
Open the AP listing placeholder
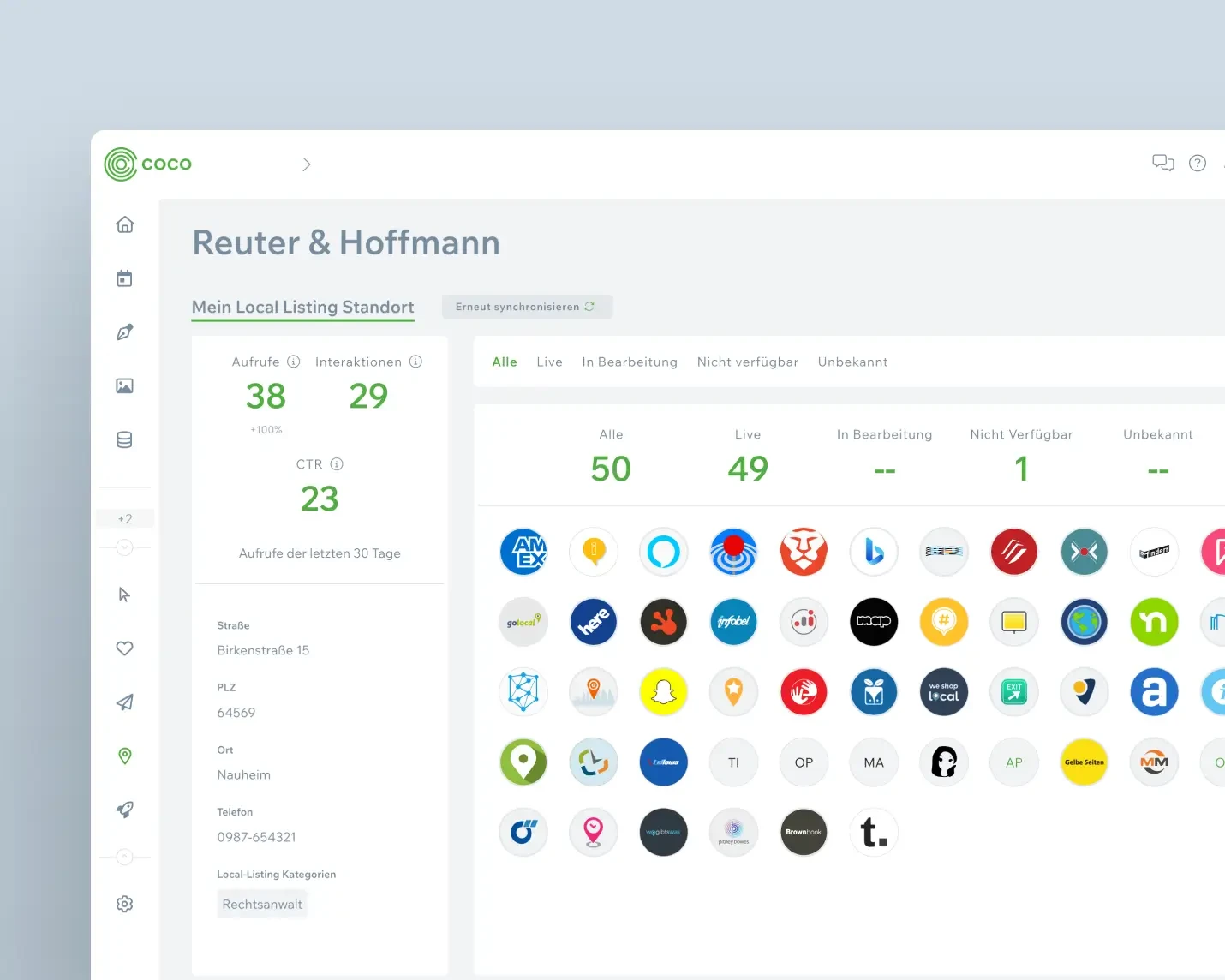(1014, 762)
